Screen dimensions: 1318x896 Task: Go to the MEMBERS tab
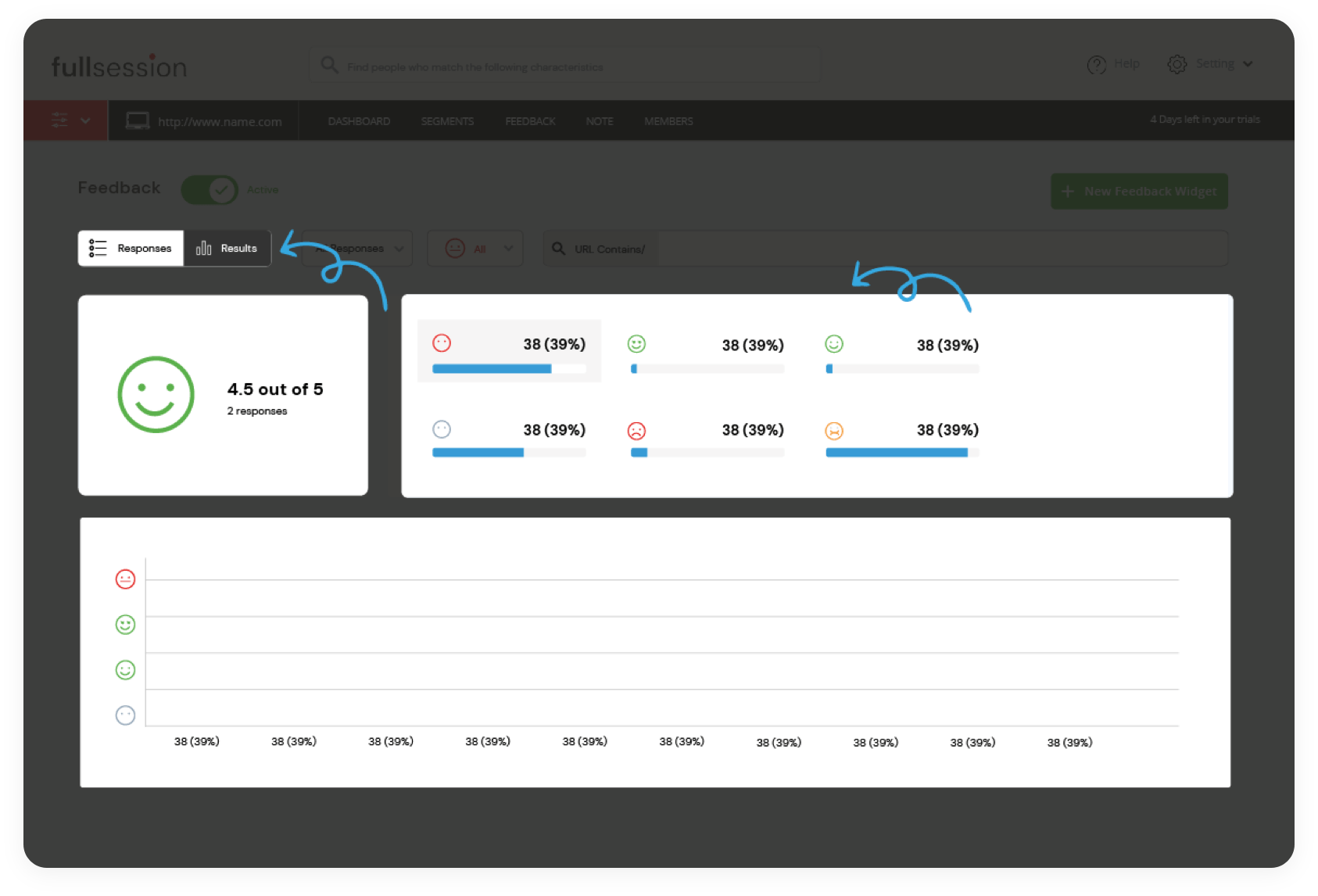[668, 121]
